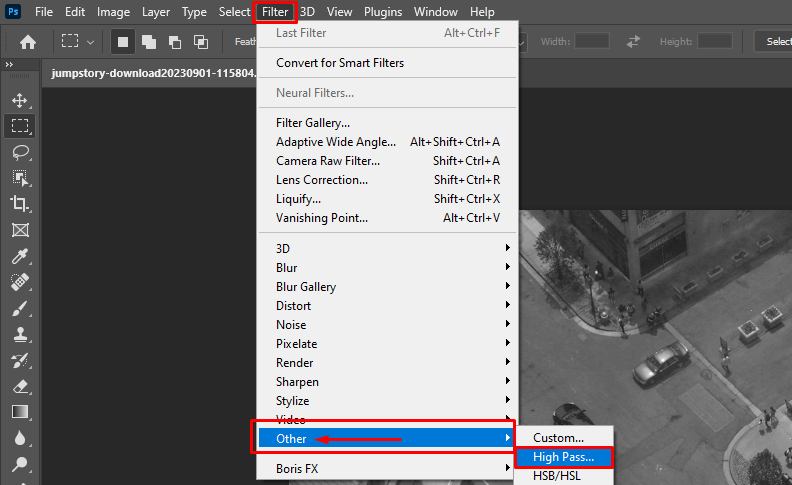
Task: Expand the Render filter submenu
Action: pyautogui.click(x=385, y=363)
